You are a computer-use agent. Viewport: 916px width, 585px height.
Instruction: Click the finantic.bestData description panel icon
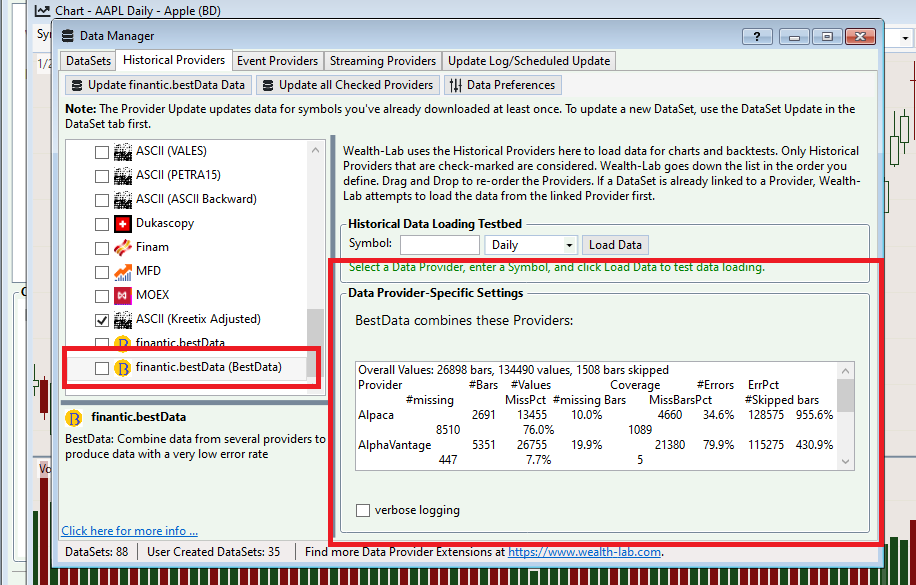pyautogui.click(x=74, y=418)
